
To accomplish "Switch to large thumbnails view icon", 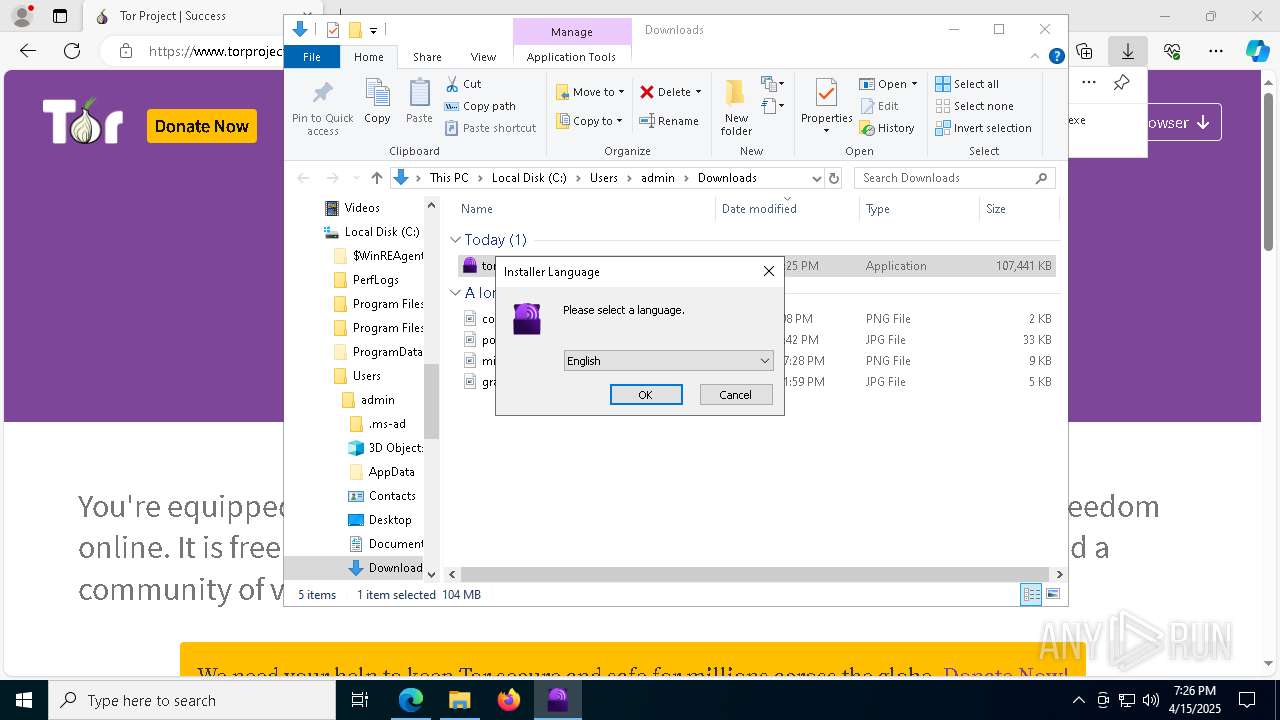I will coord(1052,595).
